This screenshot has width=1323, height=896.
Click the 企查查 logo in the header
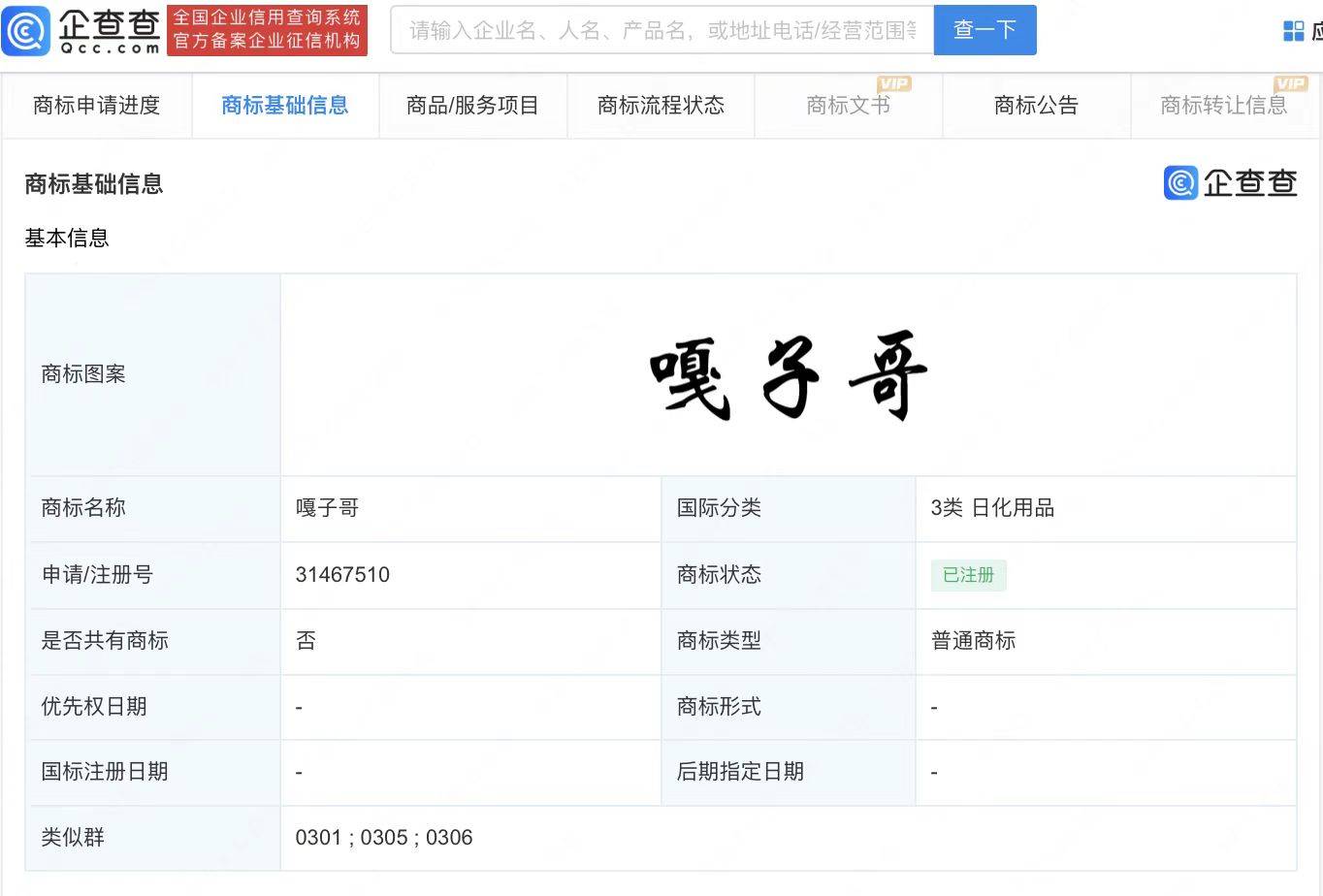coord(81,30)
